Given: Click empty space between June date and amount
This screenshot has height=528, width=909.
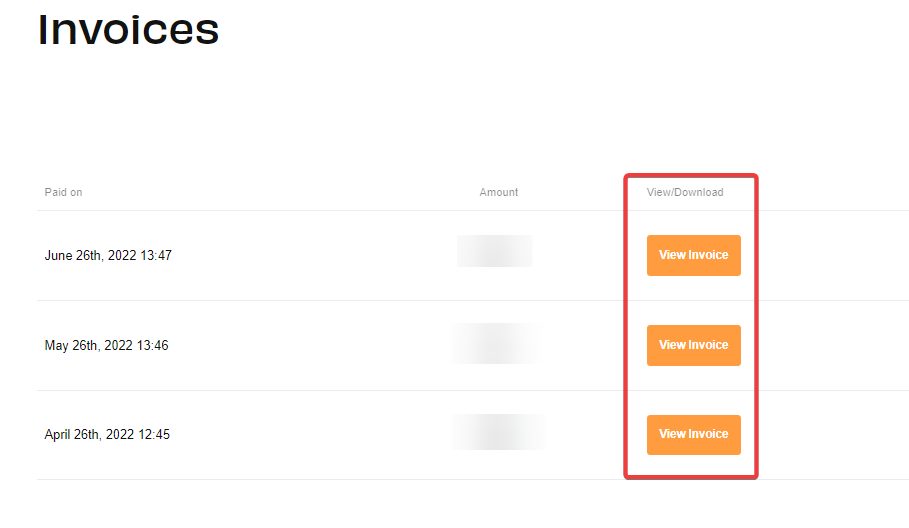Looking at the screenshot, I should [310, 256].
